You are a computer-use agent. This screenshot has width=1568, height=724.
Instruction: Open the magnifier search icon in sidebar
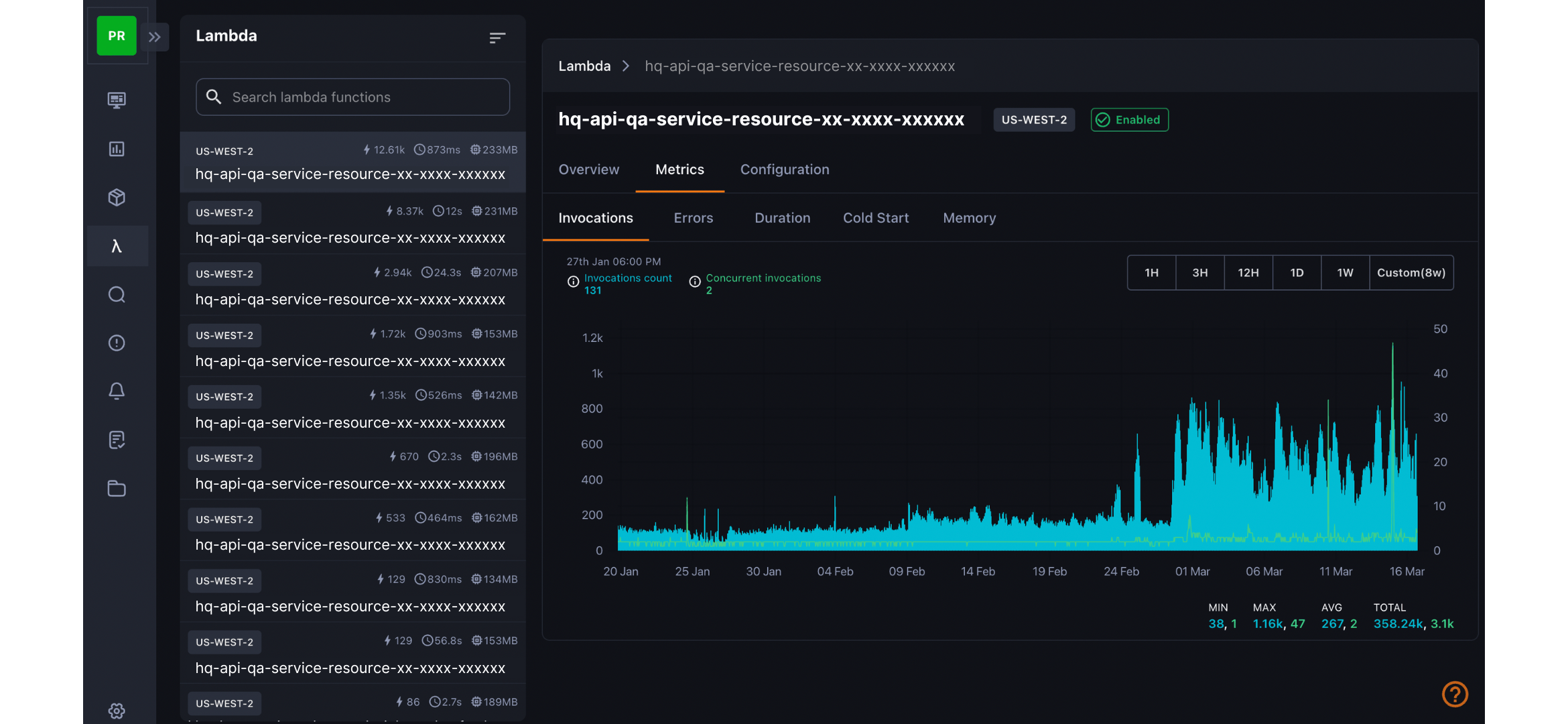[x=117, y=294]
